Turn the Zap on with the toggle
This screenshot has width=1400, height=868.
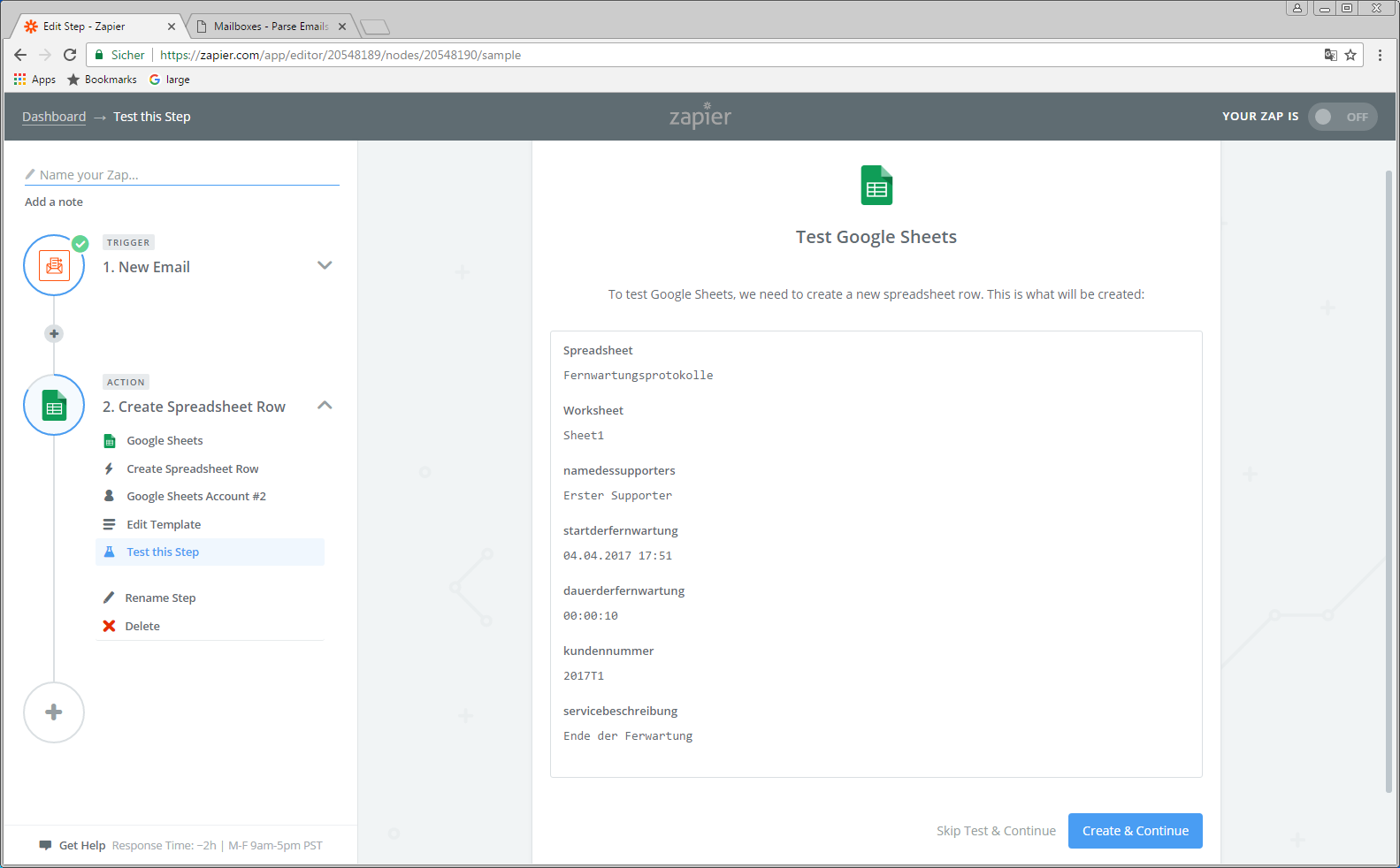click(x=1342, y=117)
